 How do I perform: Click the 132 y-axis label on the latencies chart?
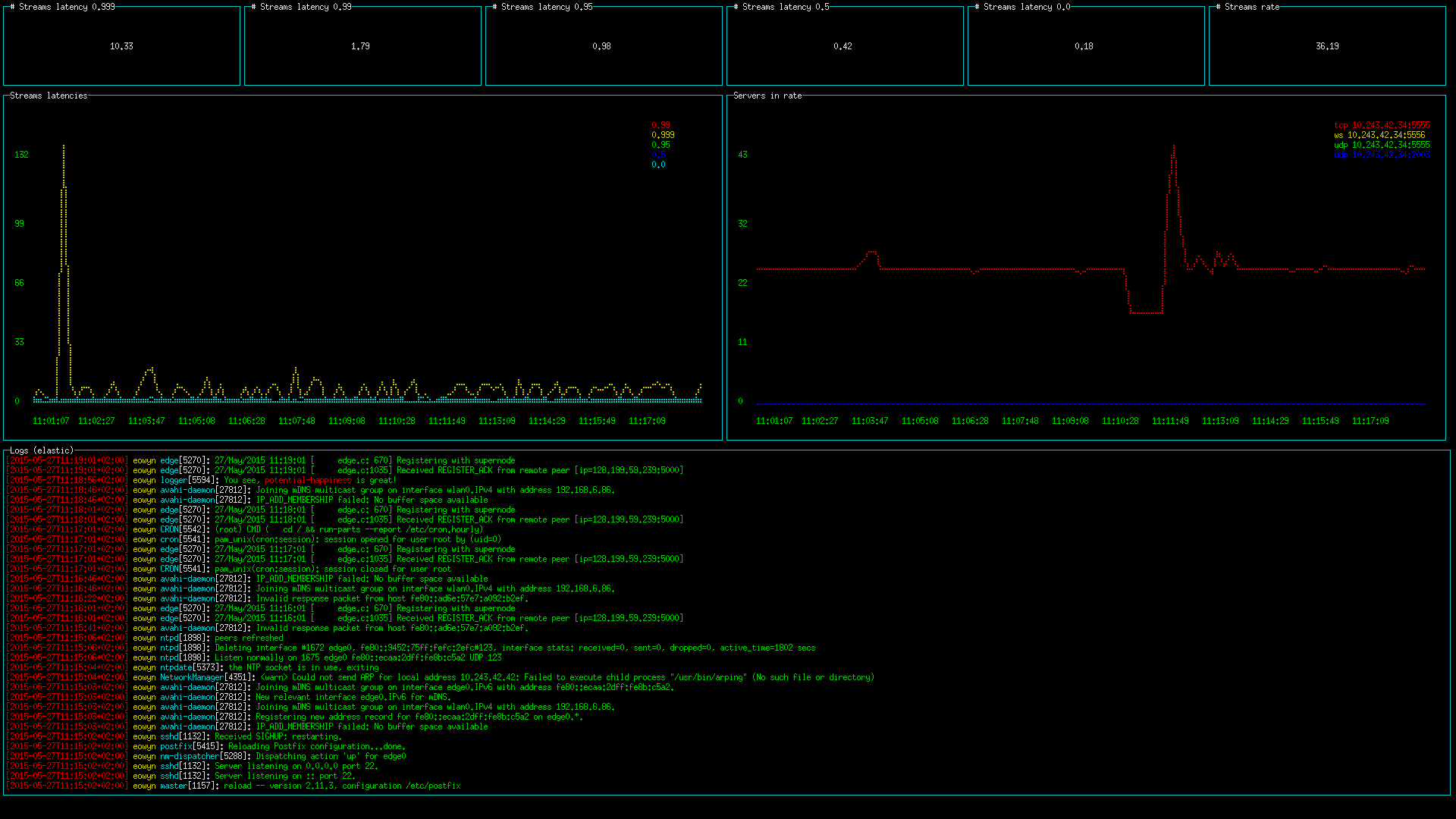pos(21,155)
